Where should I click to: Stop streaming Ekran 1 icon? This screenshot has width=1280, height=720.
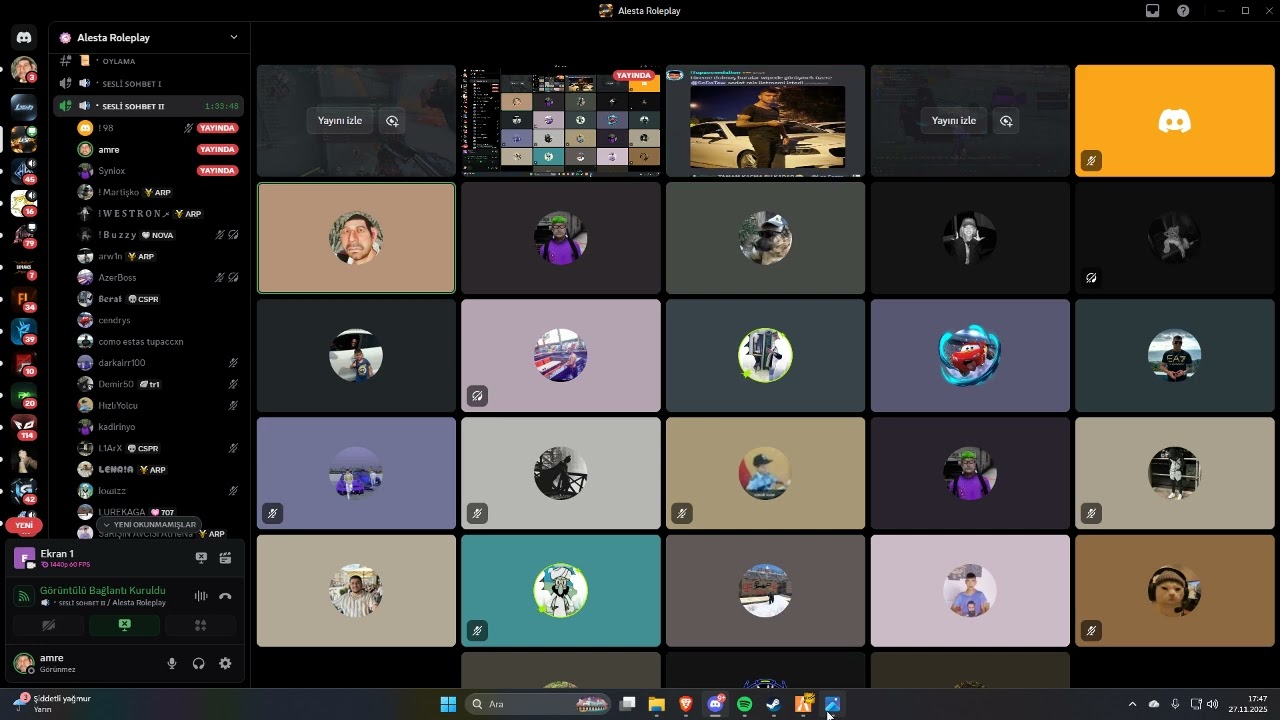(x=201, y=558)
